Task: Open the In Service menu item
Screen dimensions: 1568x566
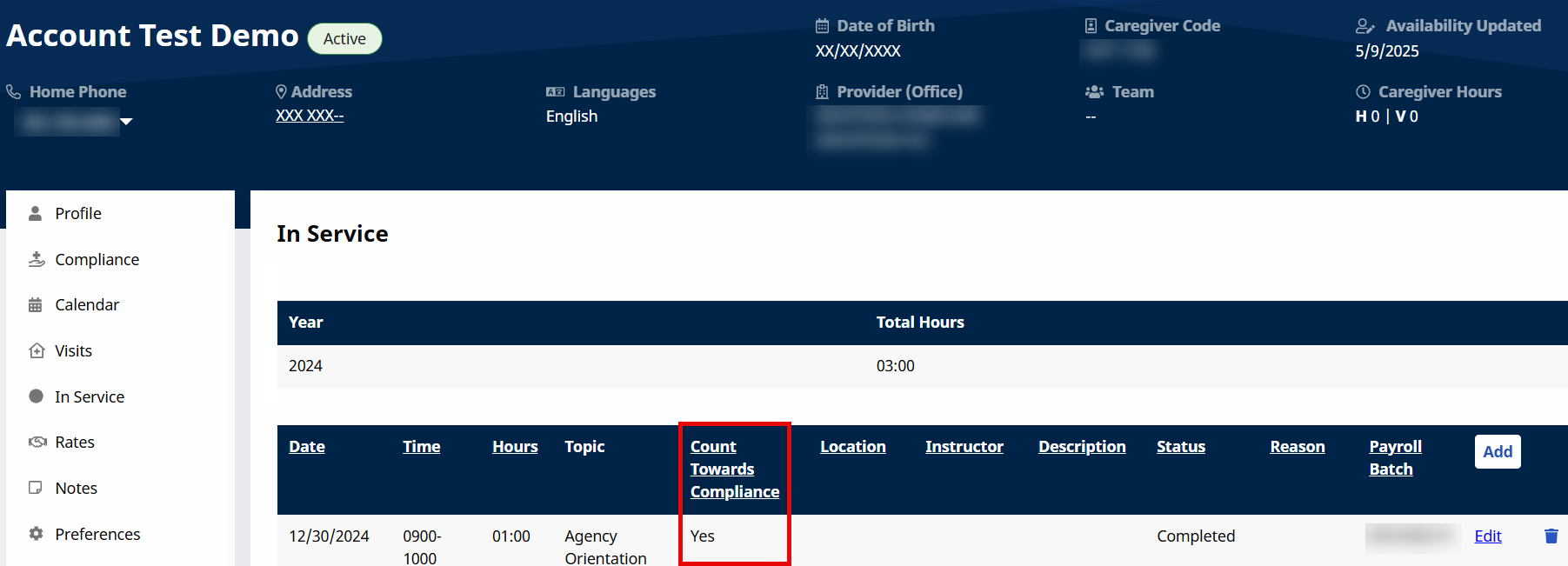Action: [x=89, y=396]
